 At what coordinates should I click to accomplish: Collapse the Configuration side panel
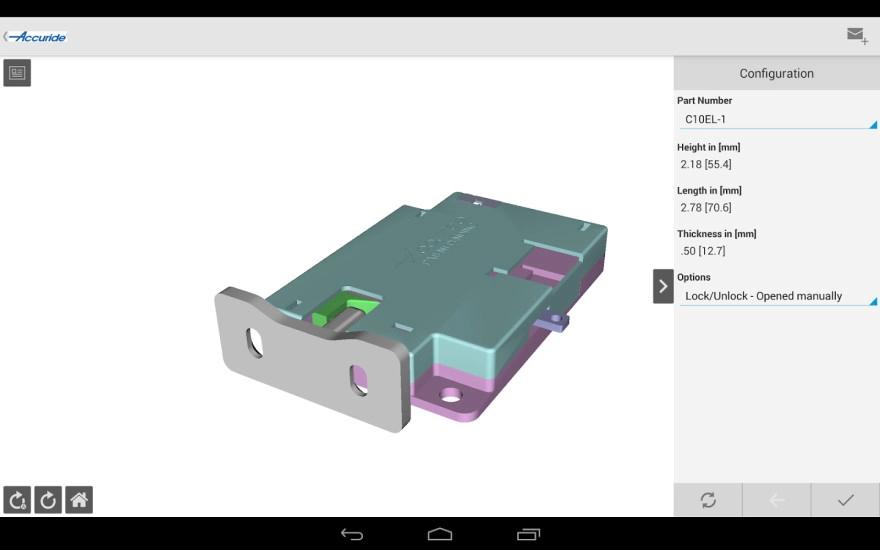[662, 286]
